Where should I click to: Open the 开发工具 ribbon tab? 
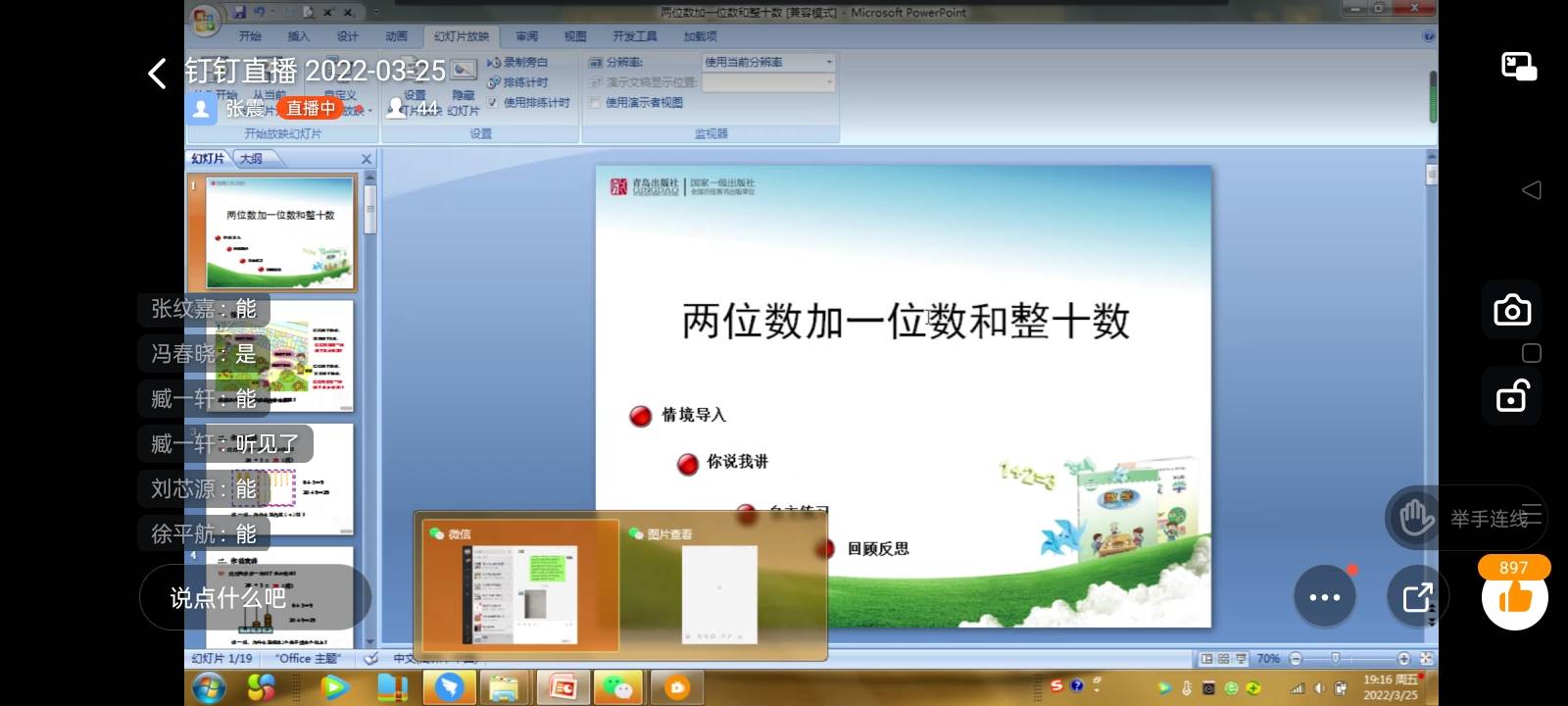point(634,36)
